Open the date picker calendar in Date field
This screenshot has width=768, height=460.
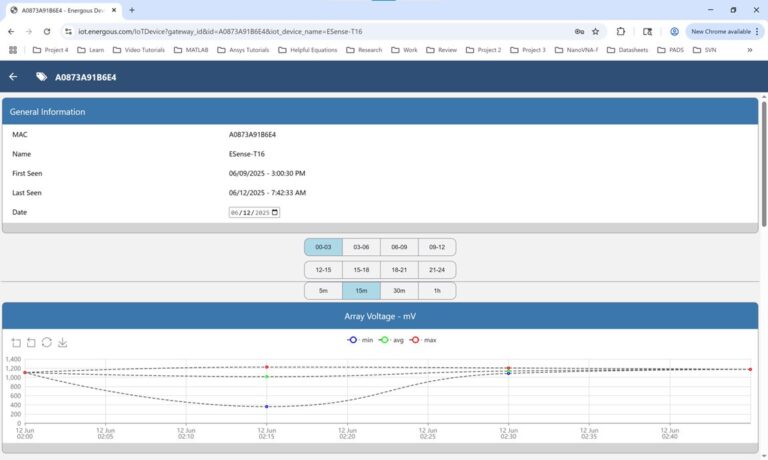275,212
